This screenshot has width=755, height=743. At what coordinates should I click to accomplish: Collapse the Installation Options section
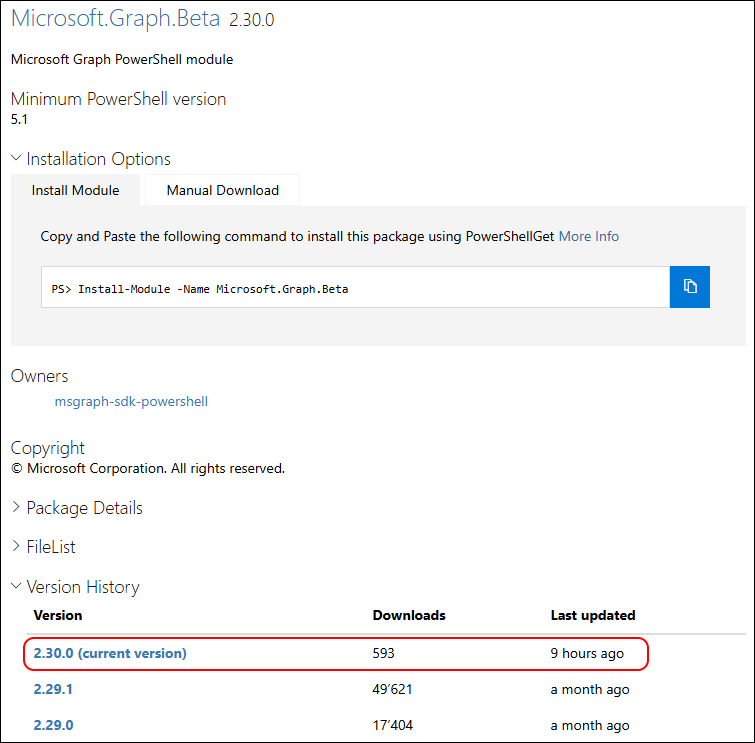(91, 159)
